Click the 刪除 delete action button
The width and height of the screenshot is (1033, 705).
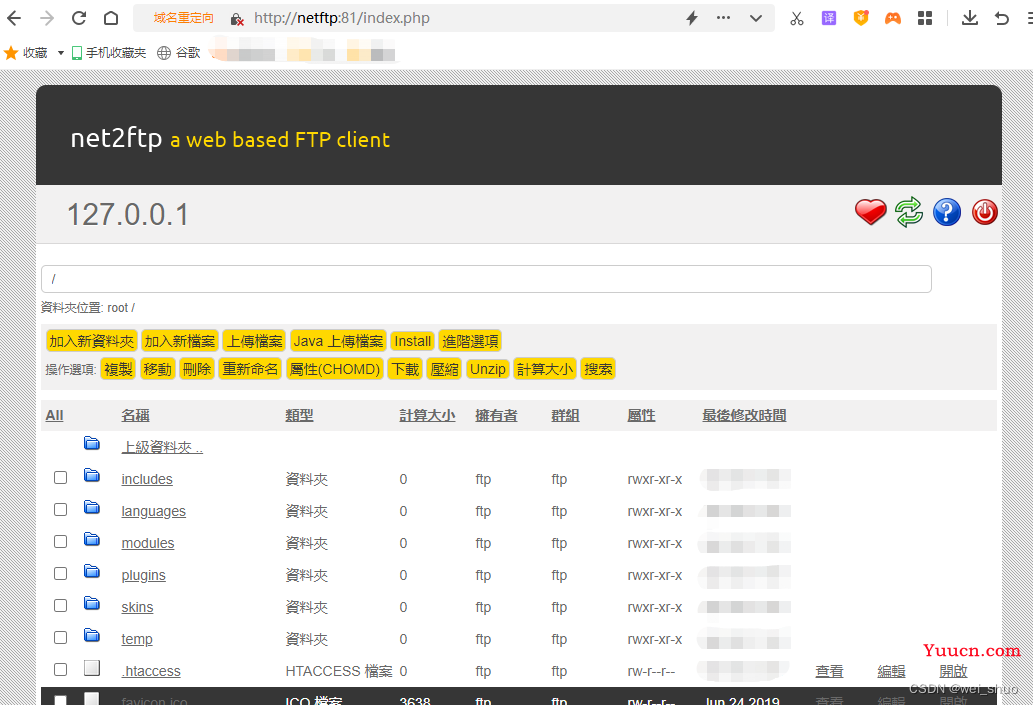click(197, 369)
